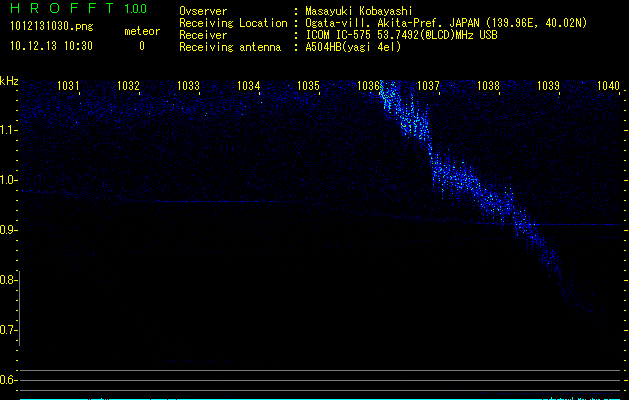Click the 'Receiving antenna' field label
Viewport: 629px width, 400px height.
pos(230,47)
